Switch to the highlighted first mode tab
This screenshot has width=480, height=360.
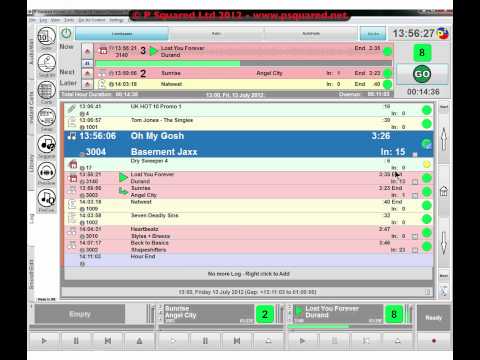coord(122,34)
